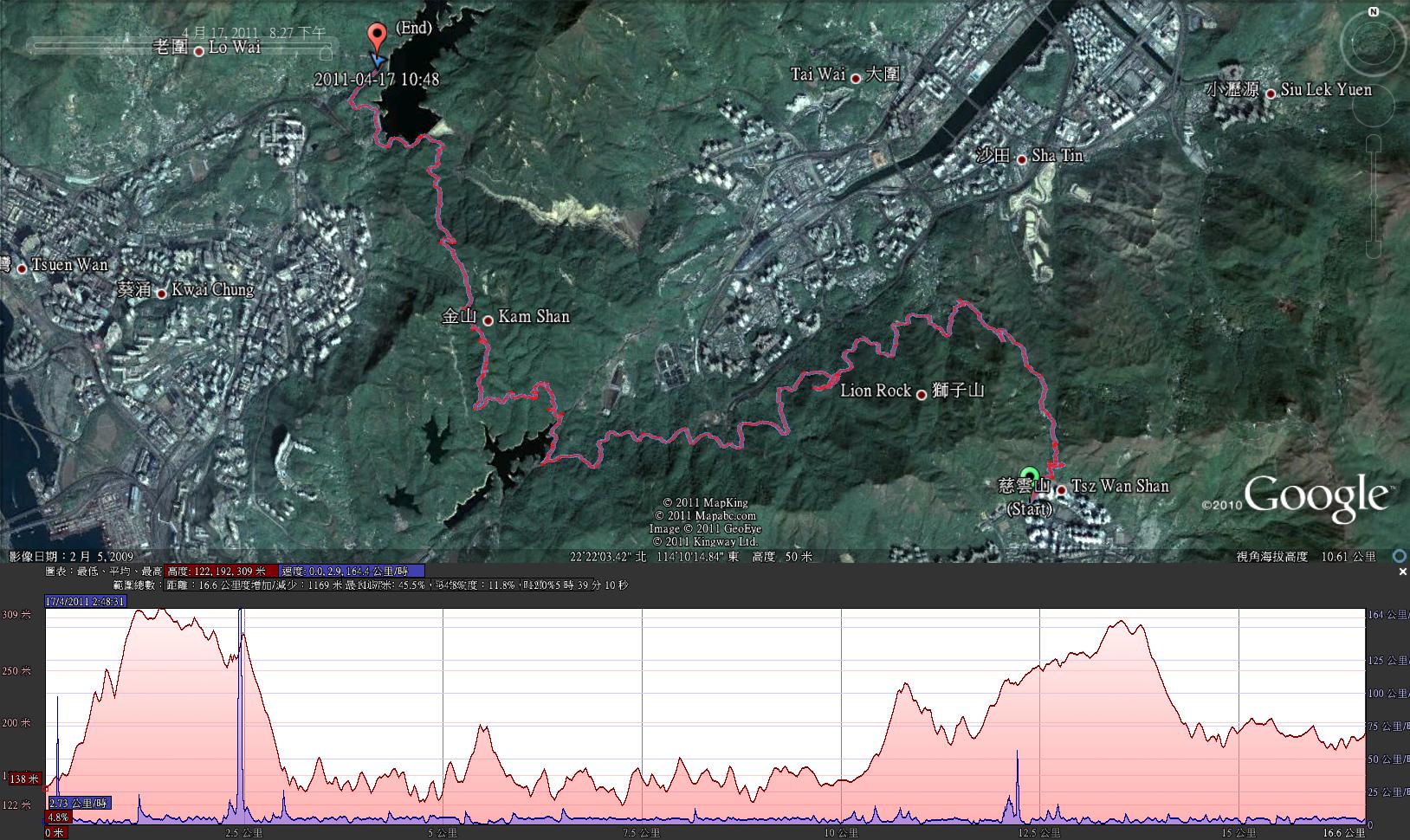Select the Kam Shan place marker dot

tap(488, 320)
